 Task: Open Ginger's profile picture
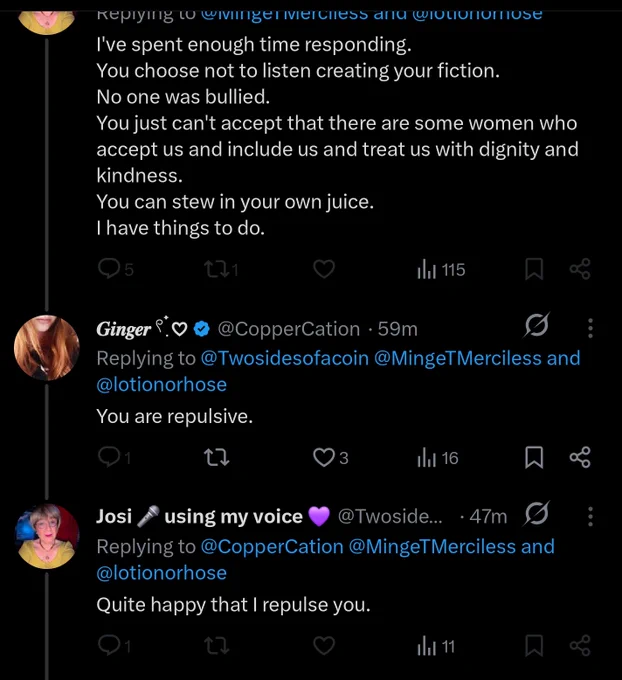coord(46,347)
